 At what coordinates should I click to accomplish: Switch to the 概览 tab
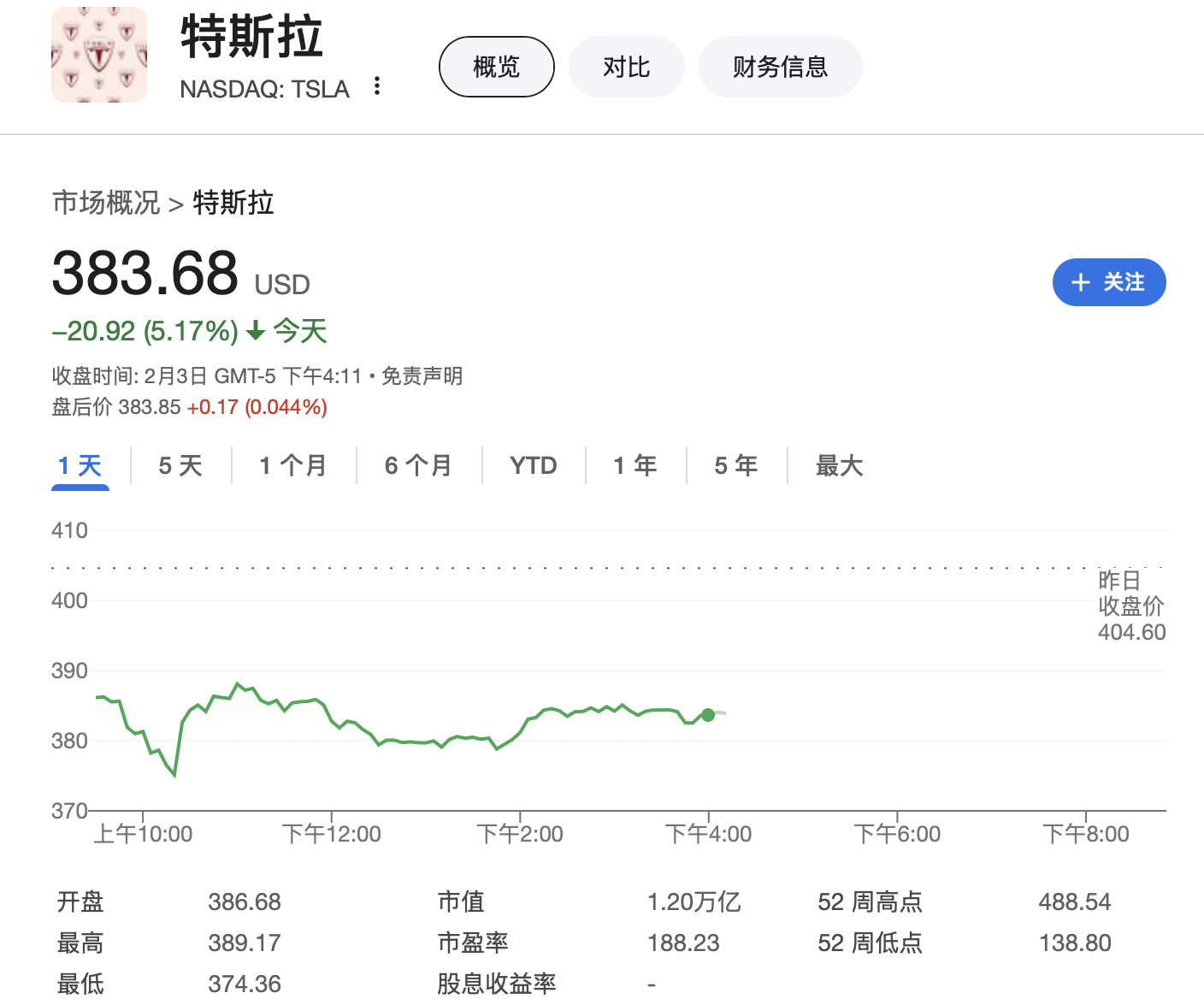tap(496, 66)
